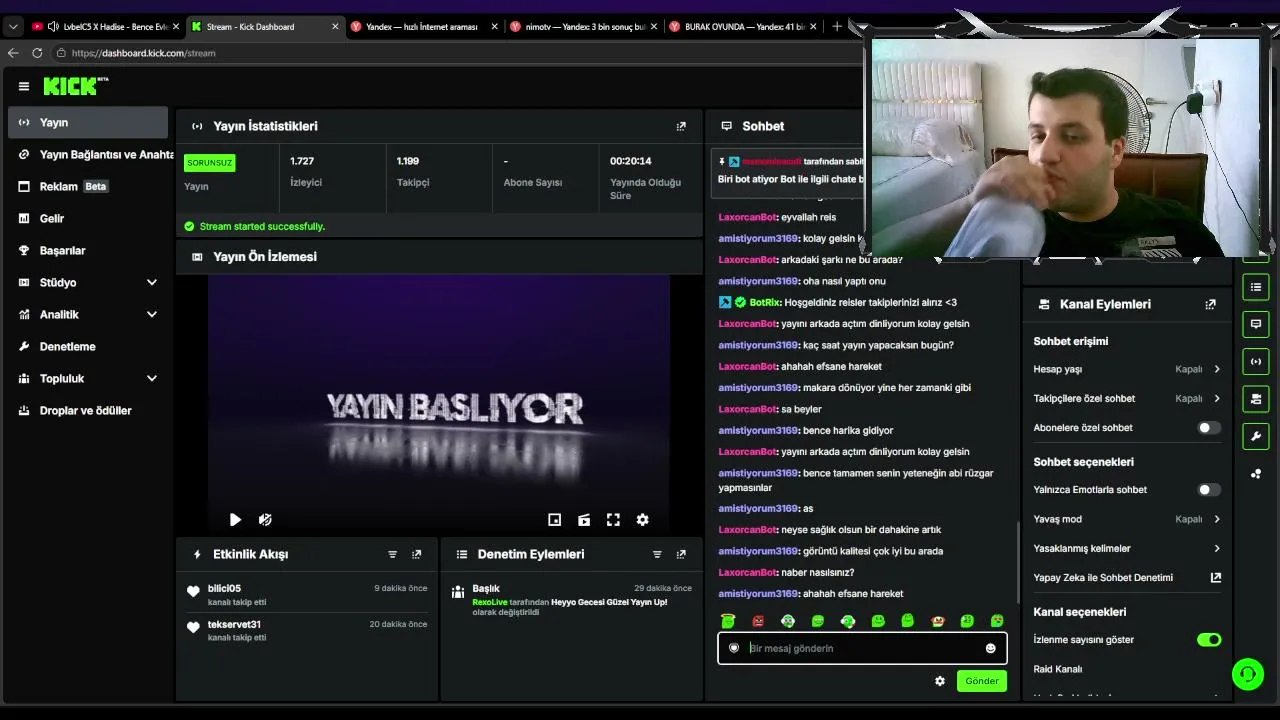Go back in browser history
This screenshot has width=1280, height=720.
point(13,53)
